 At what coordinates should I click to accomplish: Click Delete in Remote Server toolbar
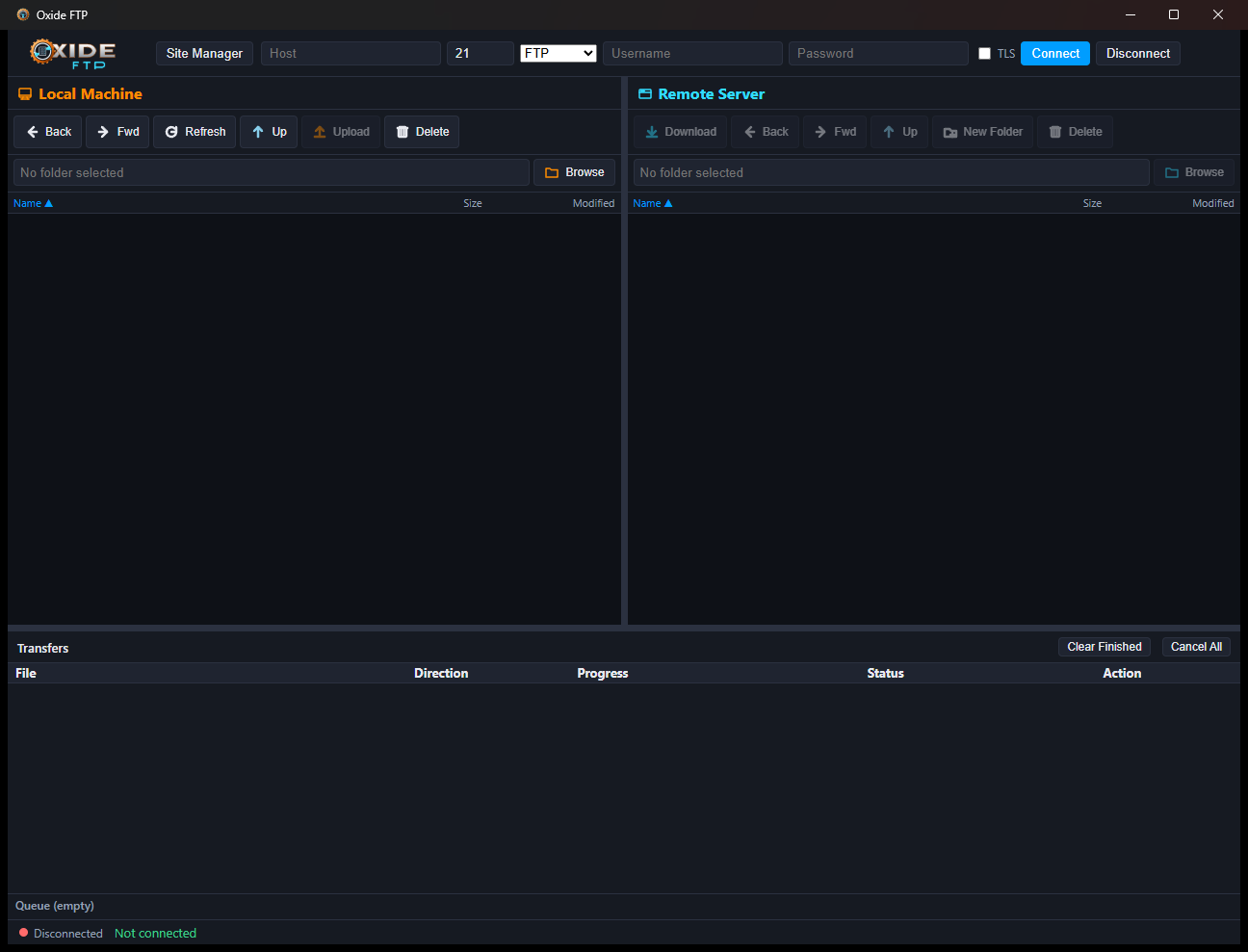coord(1075,132)
